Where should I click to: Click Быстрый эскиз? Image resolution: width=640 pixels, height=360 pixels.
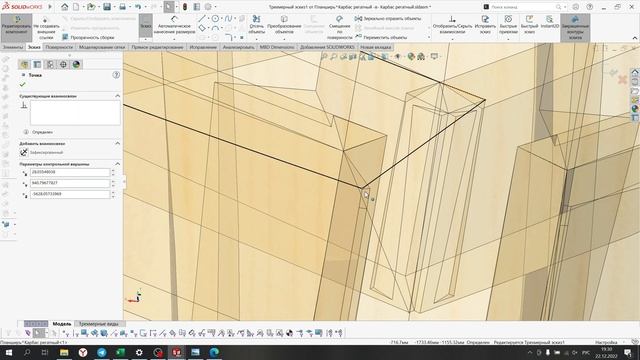(x=529, y=25)
